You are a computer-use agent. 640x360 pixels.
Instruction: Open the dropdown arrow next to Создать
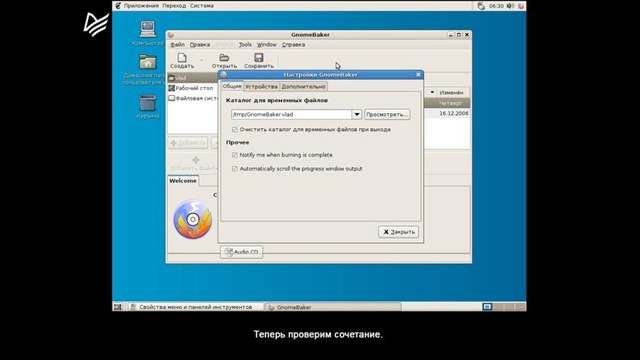(x=201, y=60)
